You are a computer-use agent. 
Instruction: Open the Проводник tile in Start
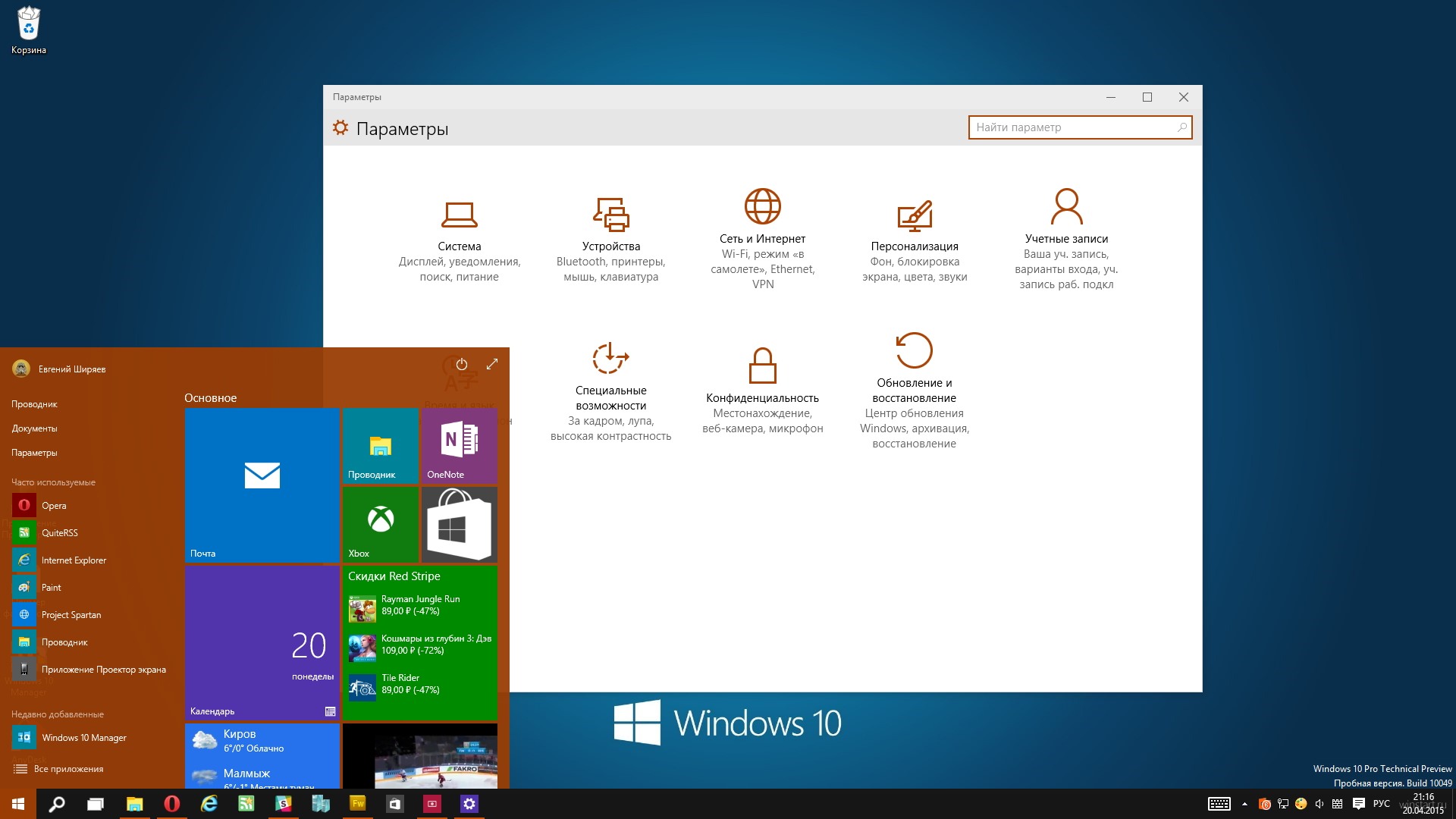[x=381, y=446]
